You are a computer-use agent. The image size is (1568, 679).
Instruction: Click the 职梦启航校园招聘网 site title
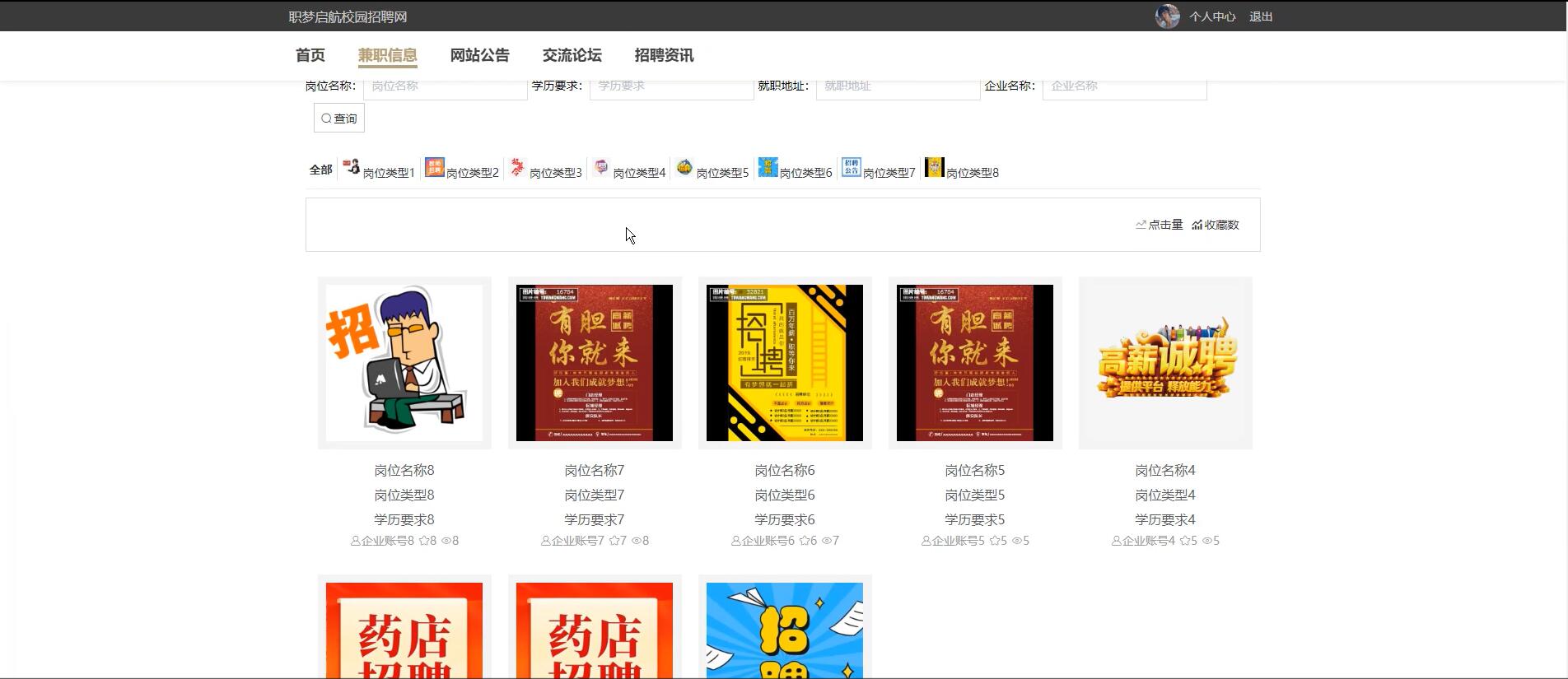point(348,16)
